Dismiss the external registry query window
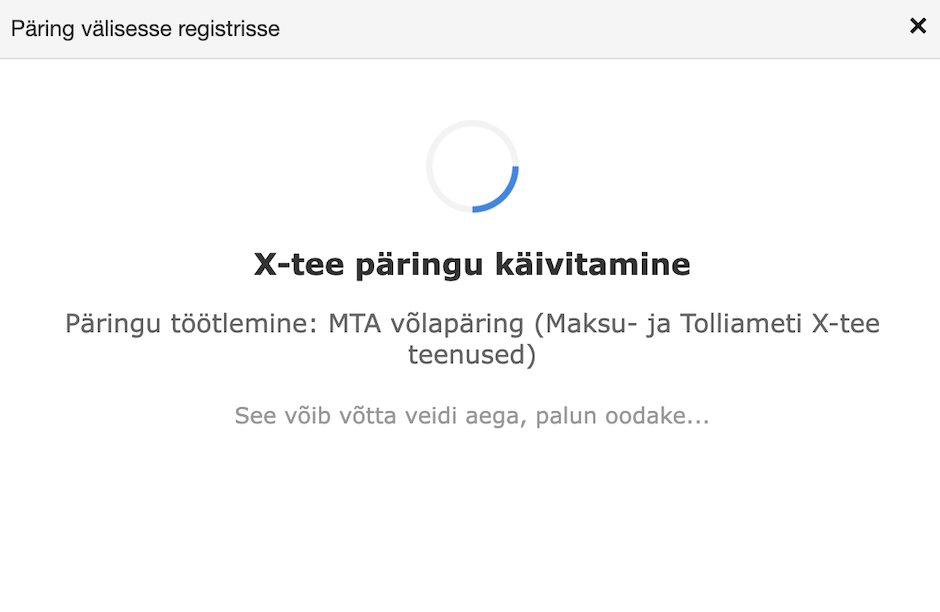Screen dimensions: 940x612 pos(919,26)
